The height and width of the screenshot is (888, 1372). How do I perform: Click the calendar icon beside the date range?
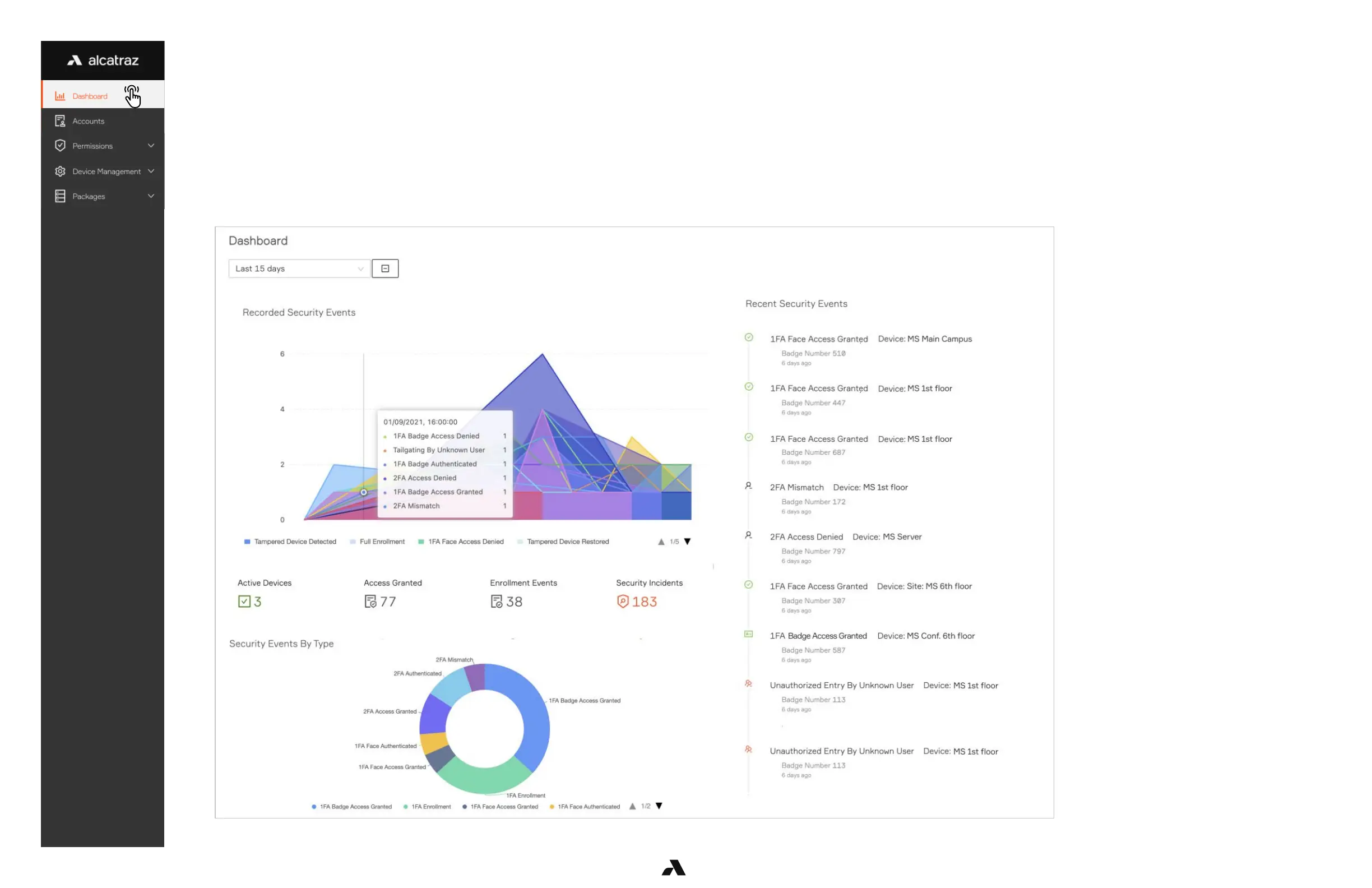(x=385, y=269)
